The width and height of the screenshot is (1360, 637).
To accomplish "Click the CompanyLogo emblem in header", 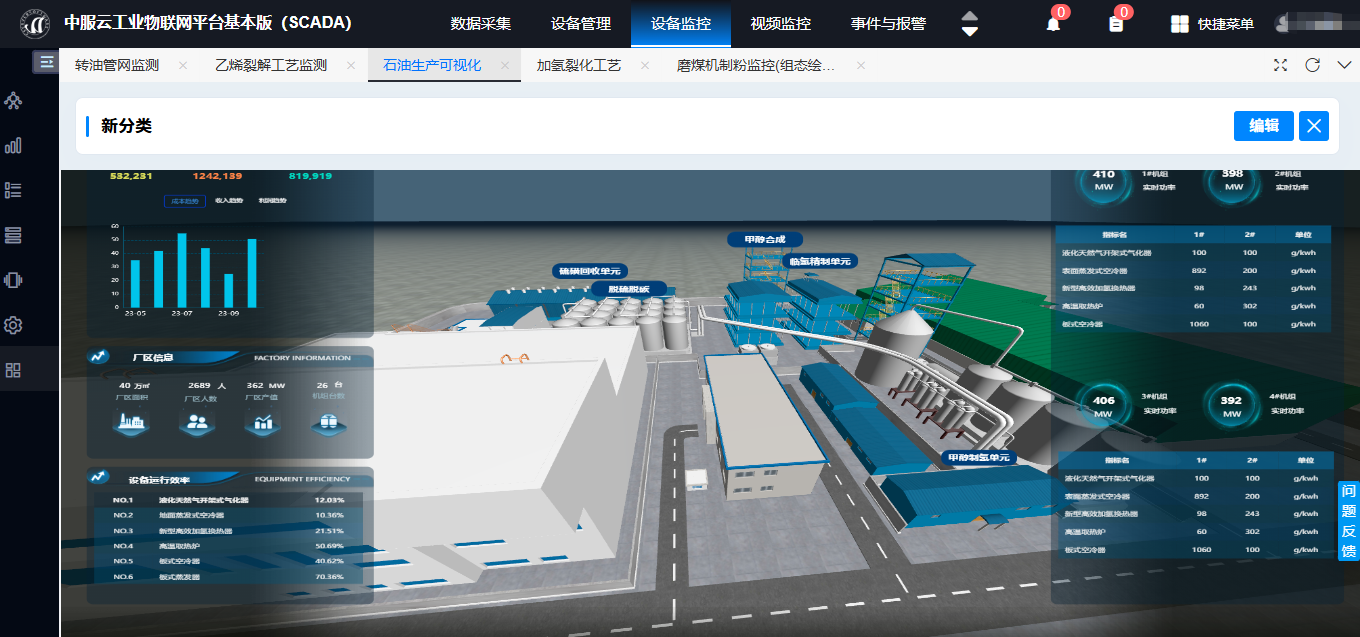I will point(36,24).
